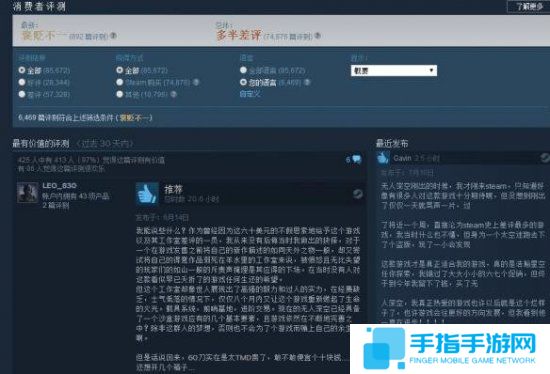The image size is (550, 374).
Task: Click the 最有价值的评测 section heading
Action: point(41,143)
